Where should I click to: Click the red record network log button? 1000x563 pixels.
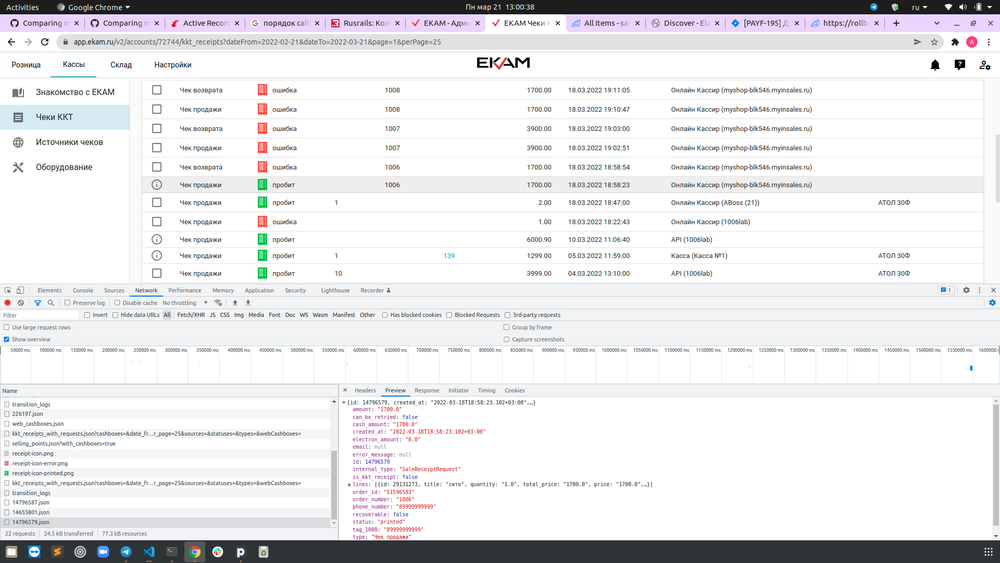pos(8,303)
